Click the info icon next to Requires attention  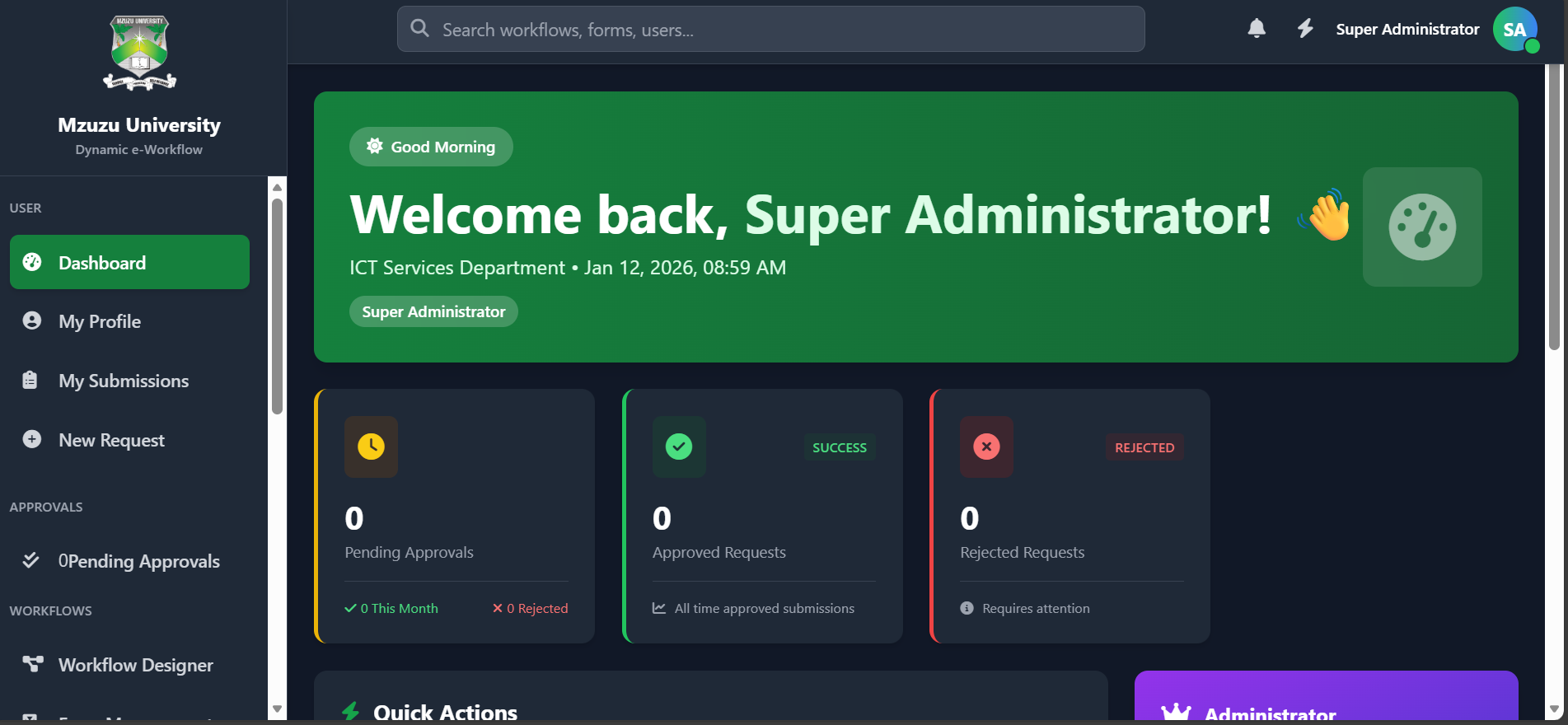click(967, 608)
